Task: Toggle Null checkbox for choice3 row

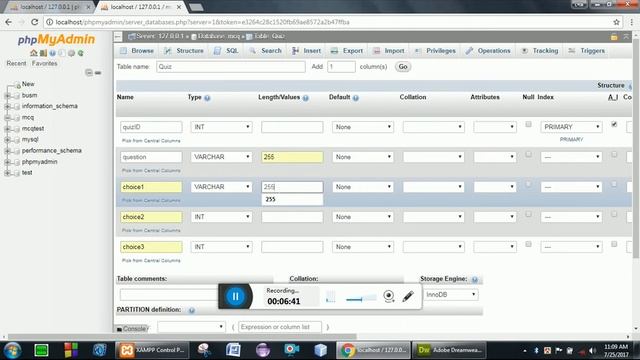Action: (x=528, y=244)
